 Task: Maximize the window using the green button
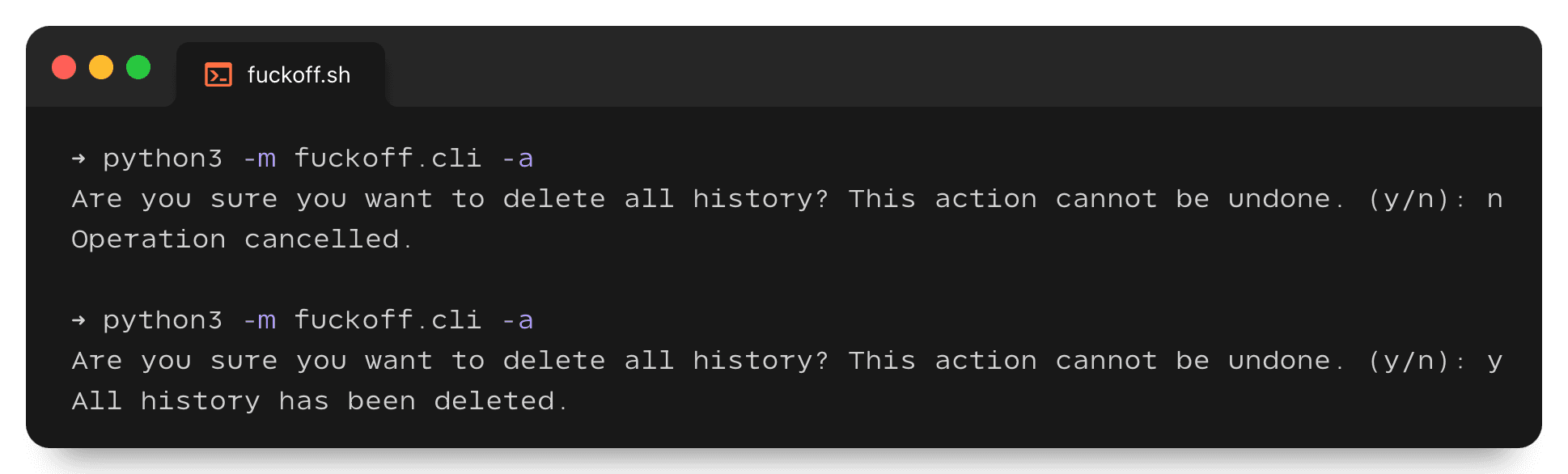pyautogui.click(x=138, y=67)
